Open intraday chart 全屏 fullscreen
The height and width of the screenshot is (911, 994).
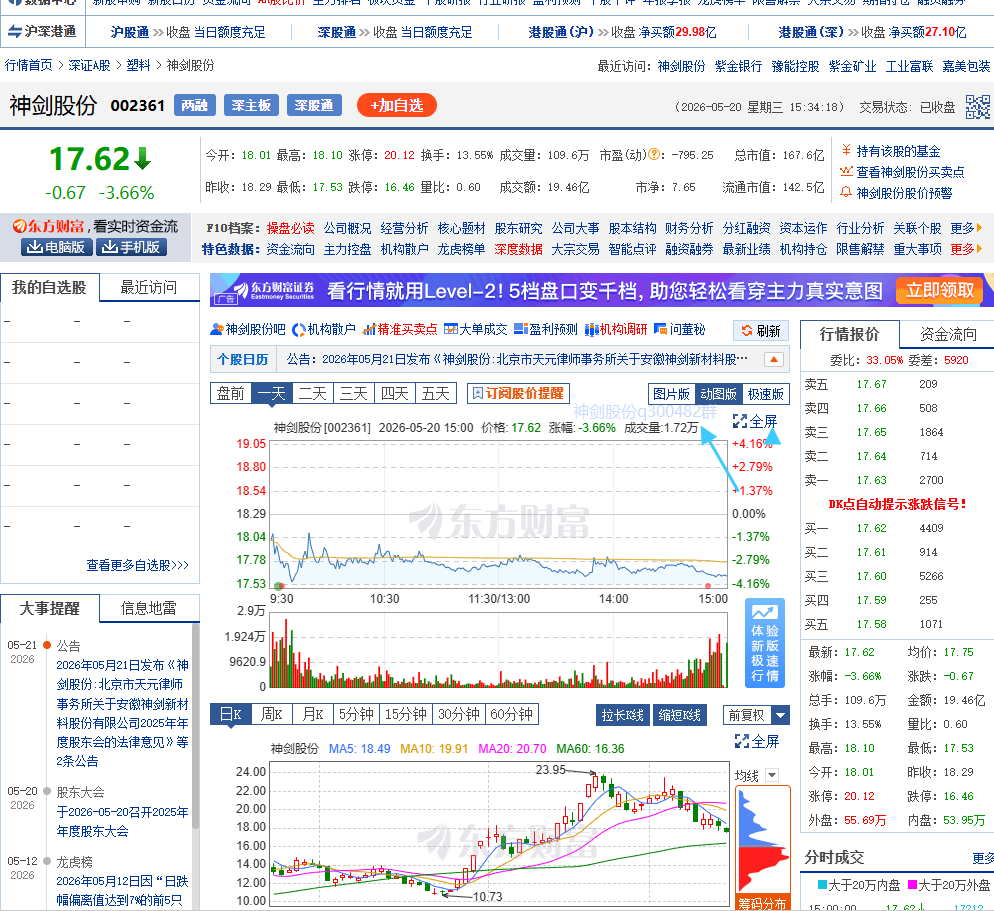tap(755, 421)
